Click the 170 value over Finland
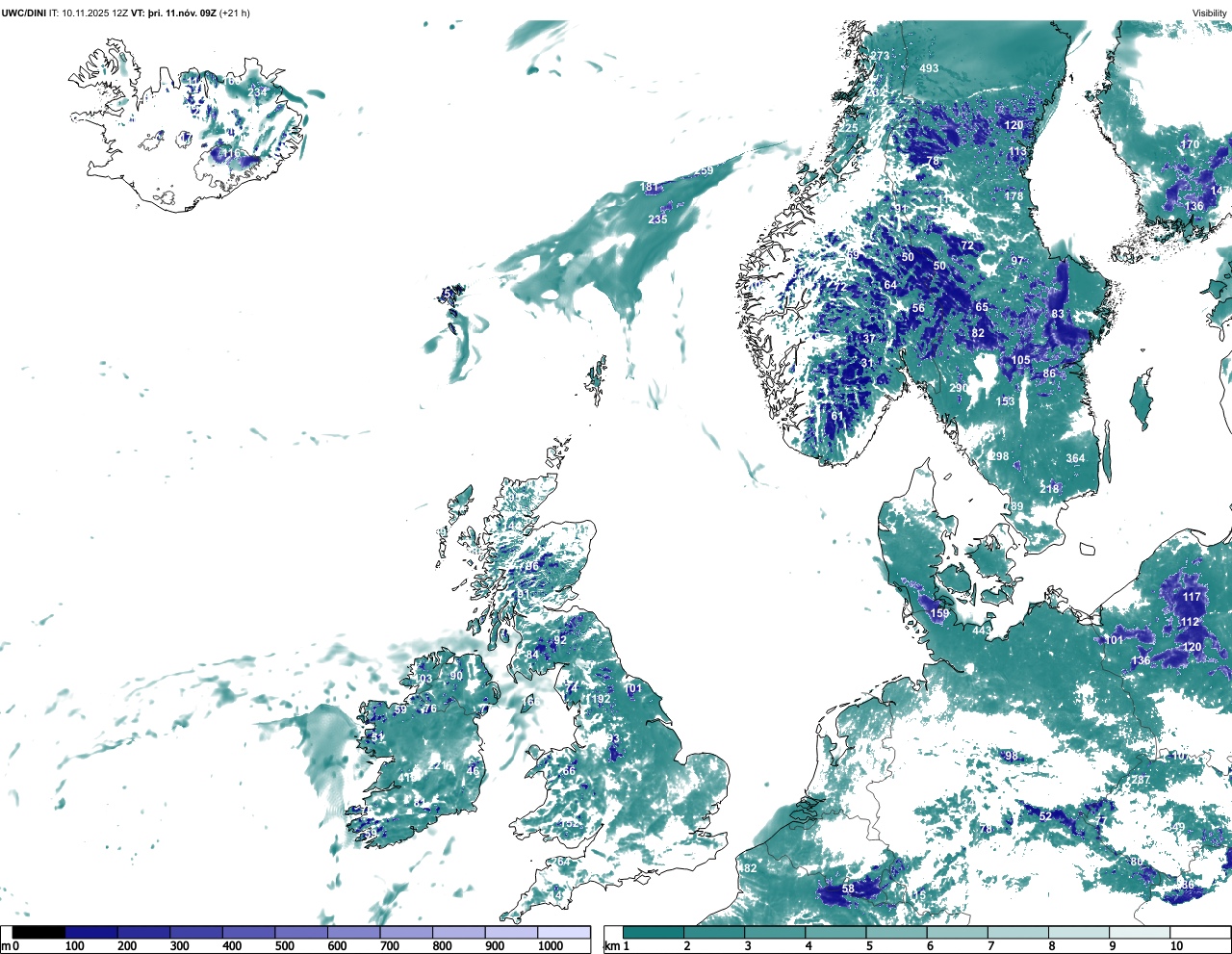This screenshot has height=954, width=1232. click(1191, 145)
